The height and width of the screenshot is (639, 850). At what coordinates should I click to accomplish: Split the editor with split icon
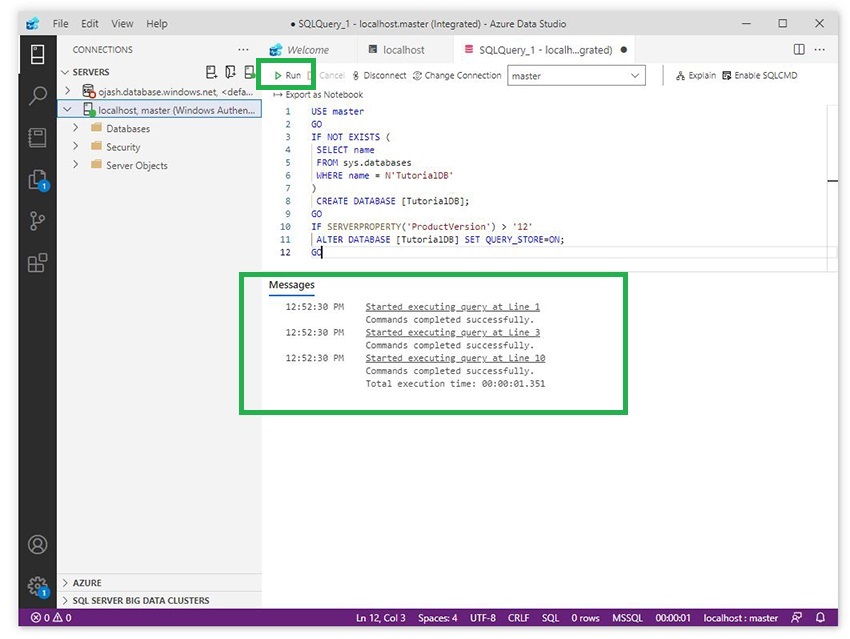[x=799, y=49]
